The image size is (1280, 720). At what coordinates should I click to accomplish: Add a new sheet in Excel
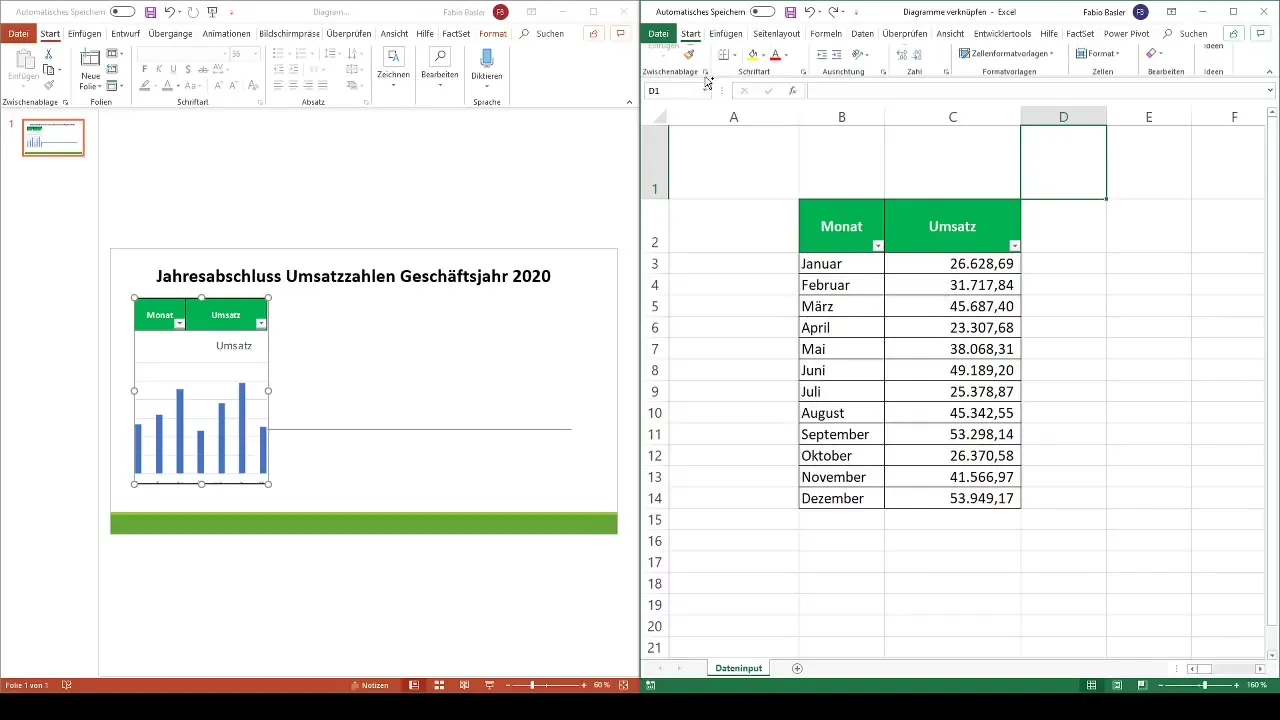(797, 668)
